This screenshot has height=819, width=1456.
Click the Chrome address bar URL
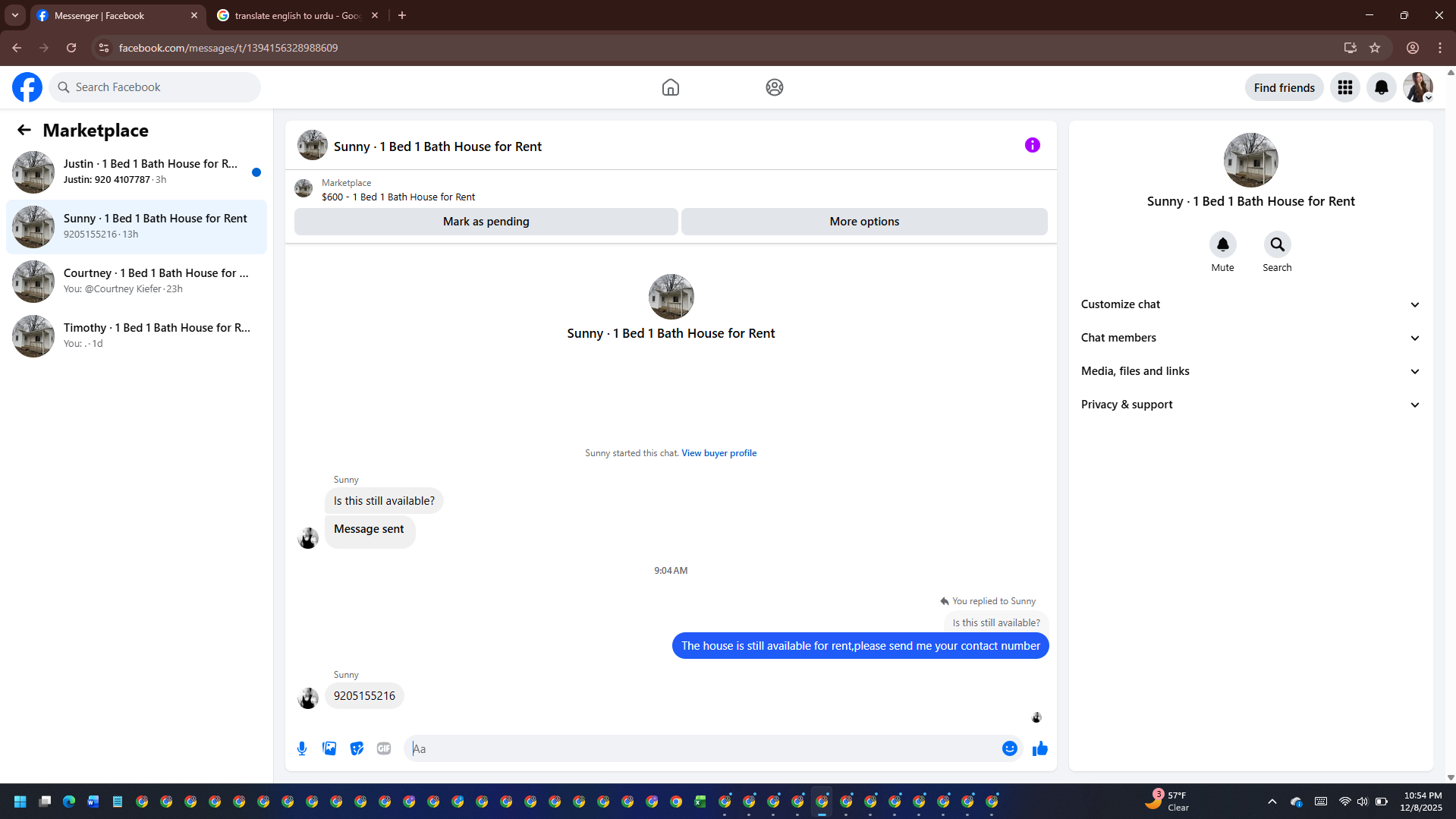[228, 48]
